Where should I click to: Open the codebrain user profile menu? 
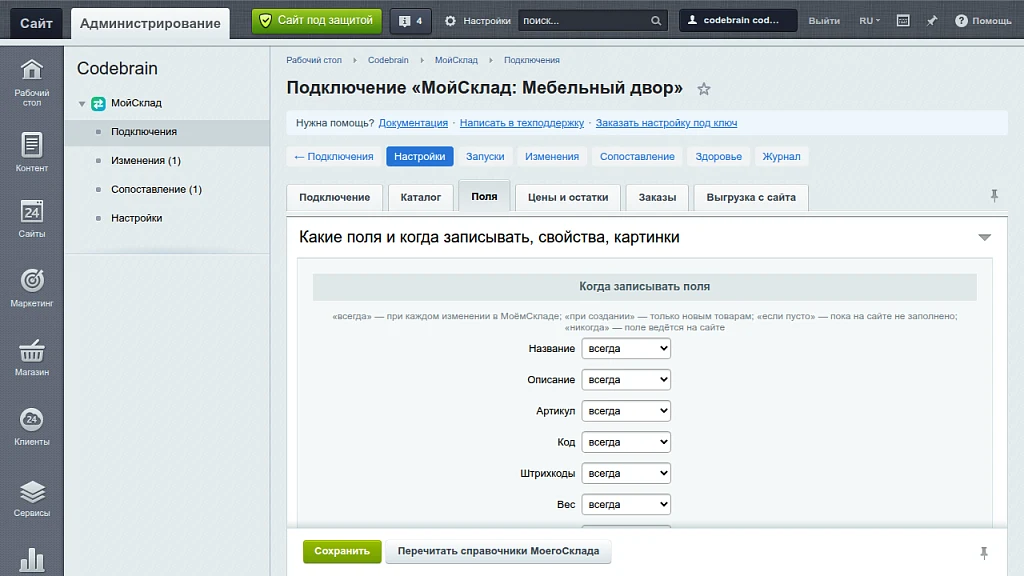(738, 20)
